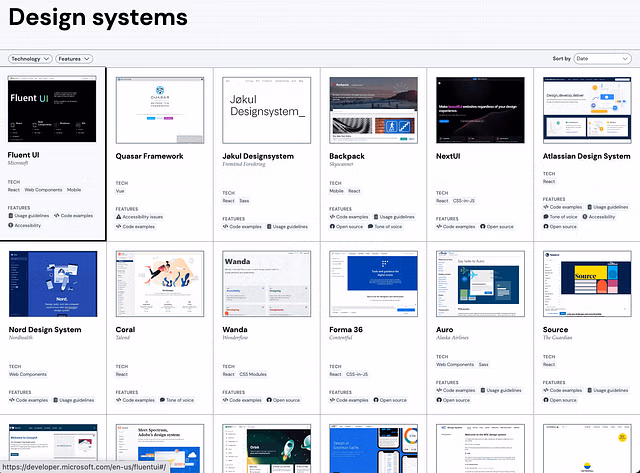Screen dimensions: 640x473
Task: Click the NextUI title link
Action: 448,156
